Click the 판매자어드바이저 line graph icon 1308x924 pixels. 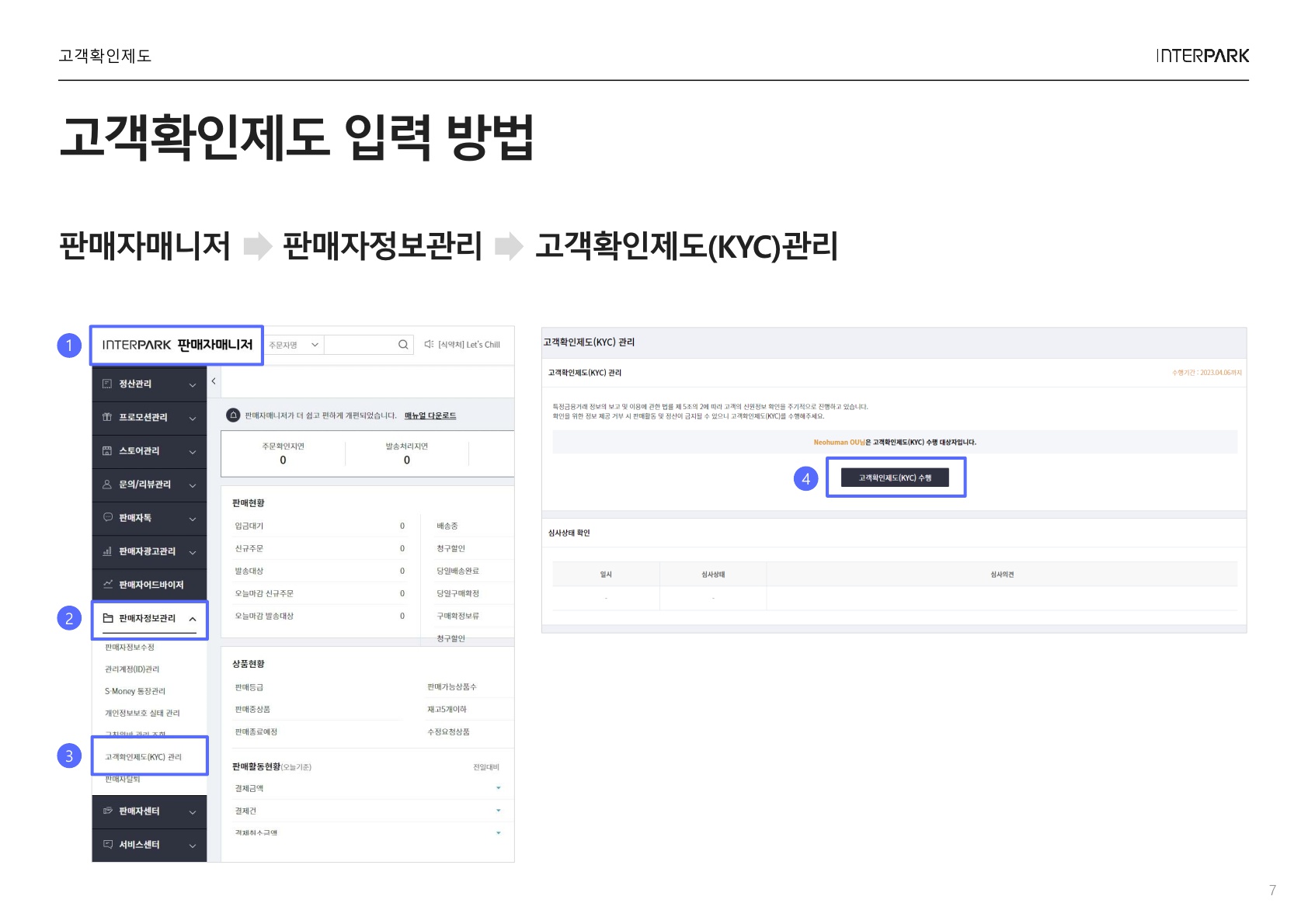click(x=107, y=585)
